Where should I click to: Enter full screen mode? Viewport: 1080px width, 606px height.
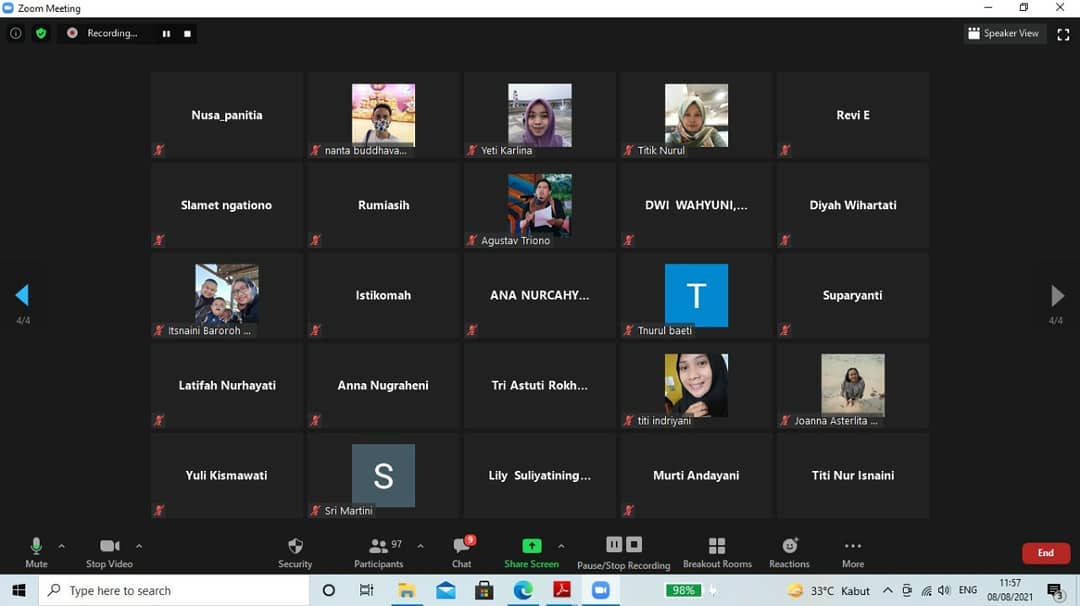point(1063,34)
